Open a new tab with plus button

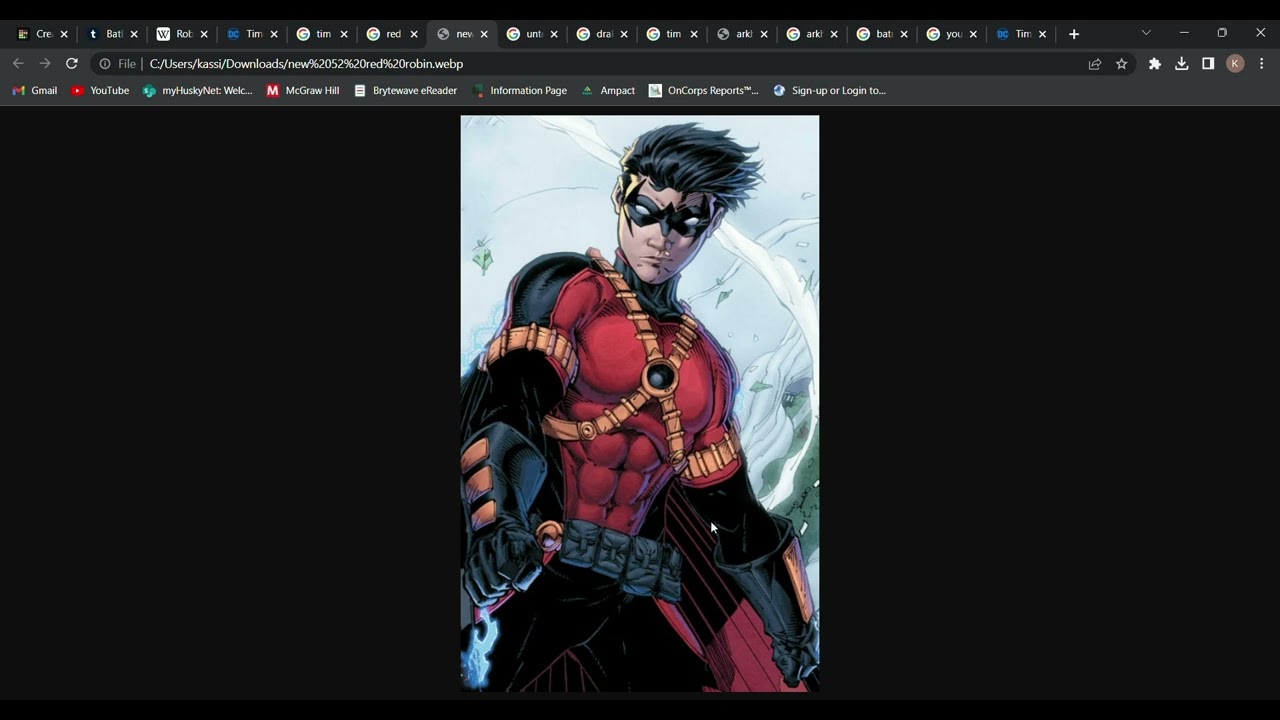1074,34
